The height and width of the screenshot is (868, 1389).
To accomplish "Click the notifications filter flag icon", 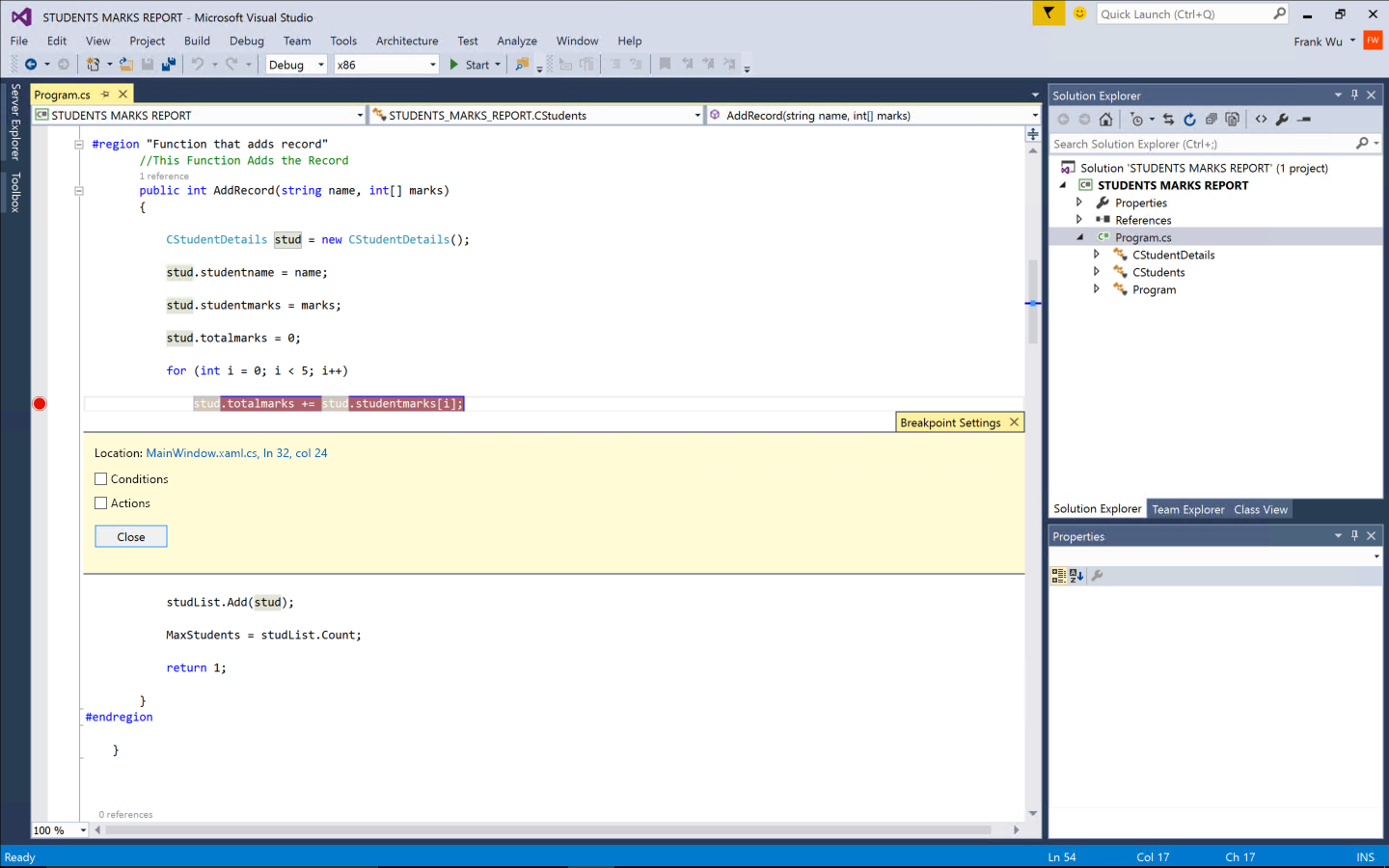I will pyautogui.click(x=1048, y=14).
